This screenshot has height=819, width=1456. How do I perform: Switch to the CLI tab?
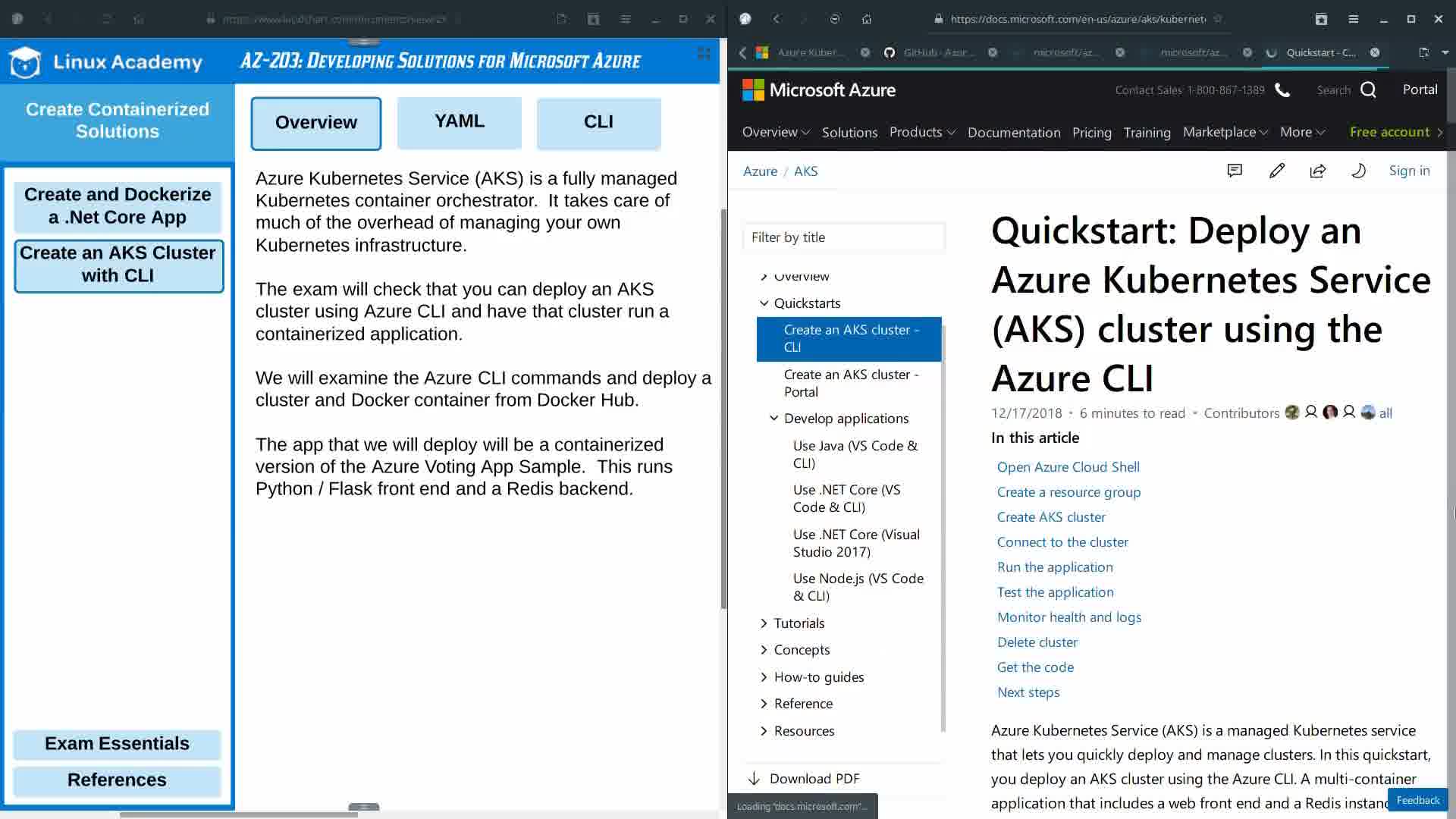coord(598,122)
